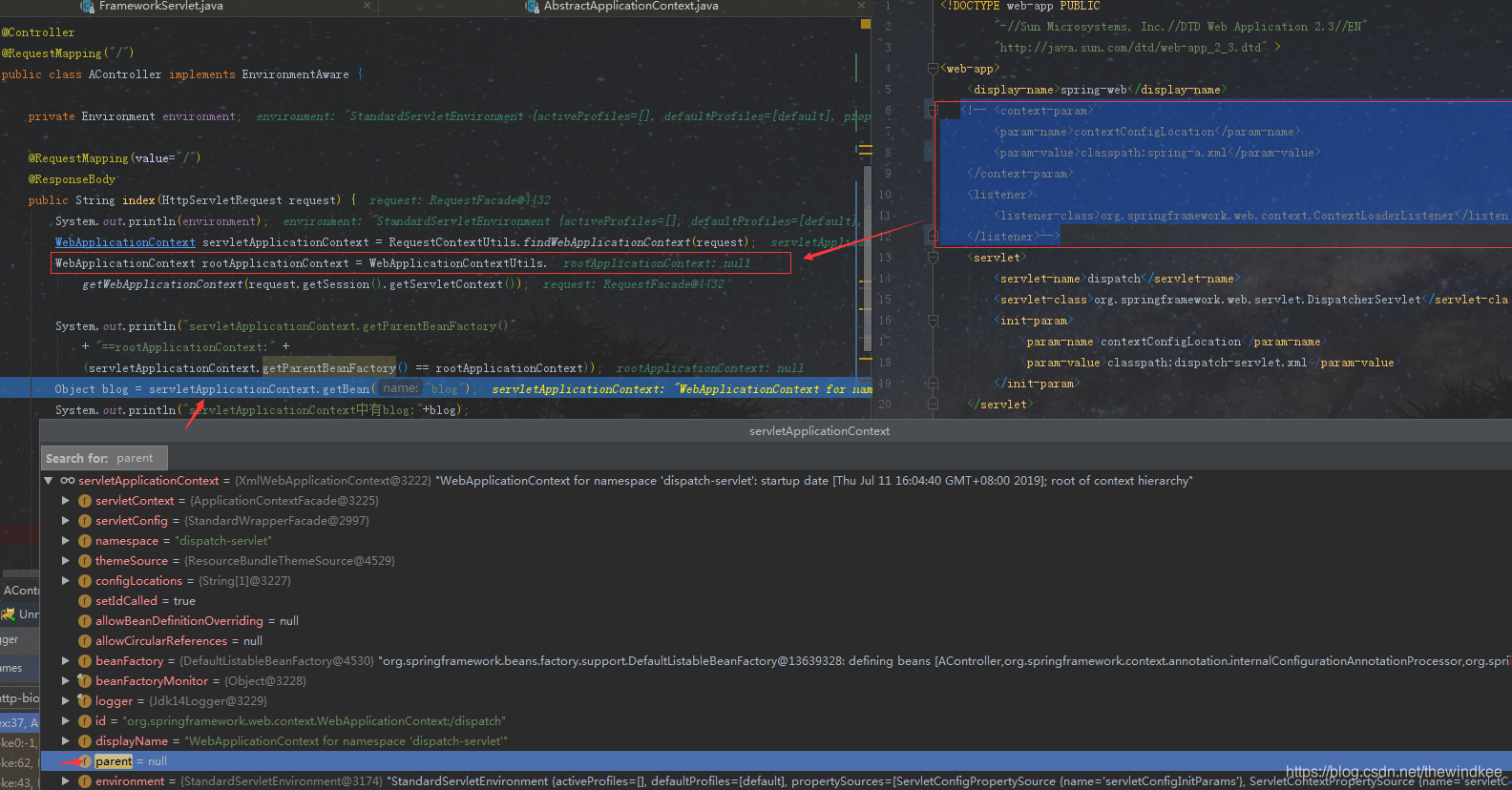
Task: Click the watch glasses icon beside servletApplicationContext
Action: [68, 481]
